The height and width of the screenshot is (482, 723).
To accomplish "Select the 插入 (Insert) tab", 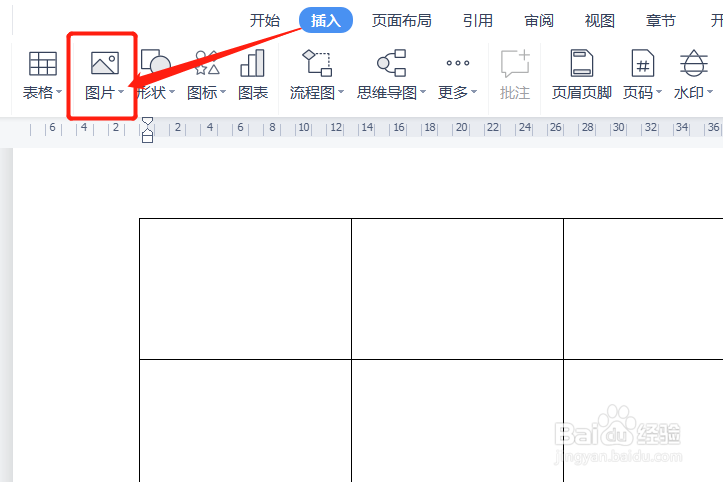I will tap(326, 20).
